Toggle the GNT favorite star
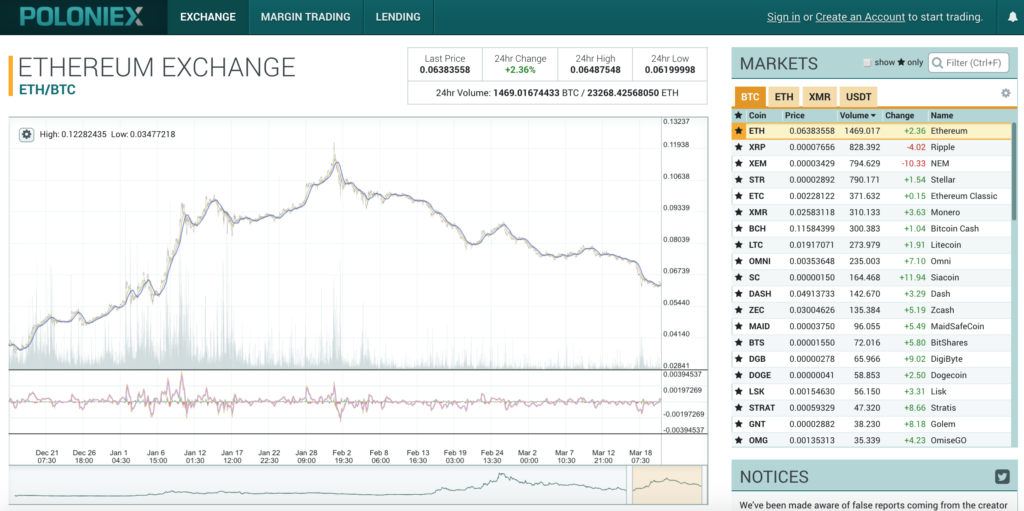Viewport: 1024px width, 511px height. tap(739, 424)
